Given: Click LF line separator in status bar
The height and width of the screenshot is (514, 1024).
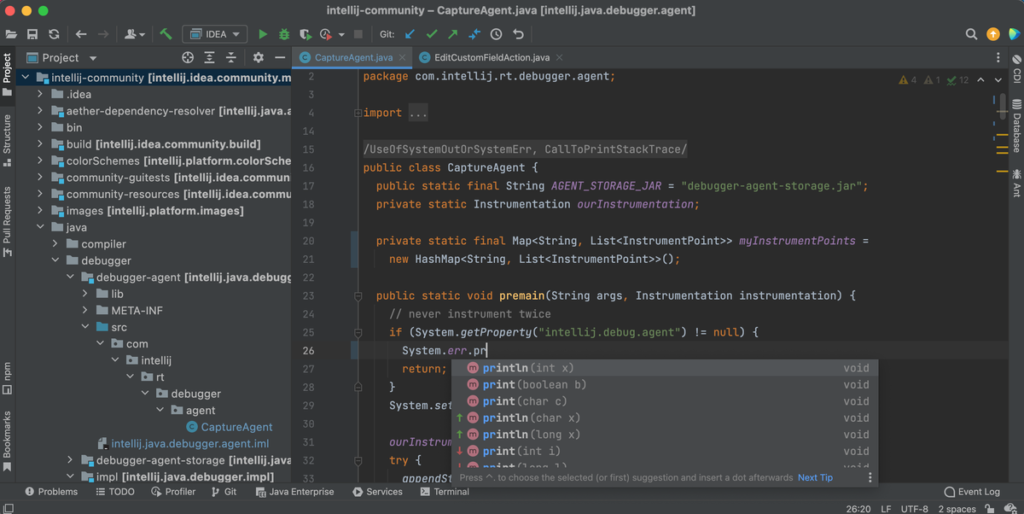Looking at the screenshot, I should click(886, 509).
